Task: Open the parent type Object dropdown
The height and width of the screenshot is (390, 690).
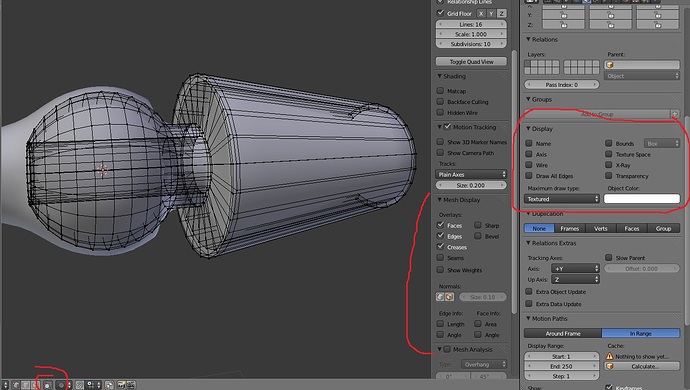Action: [x=642, y=76]
